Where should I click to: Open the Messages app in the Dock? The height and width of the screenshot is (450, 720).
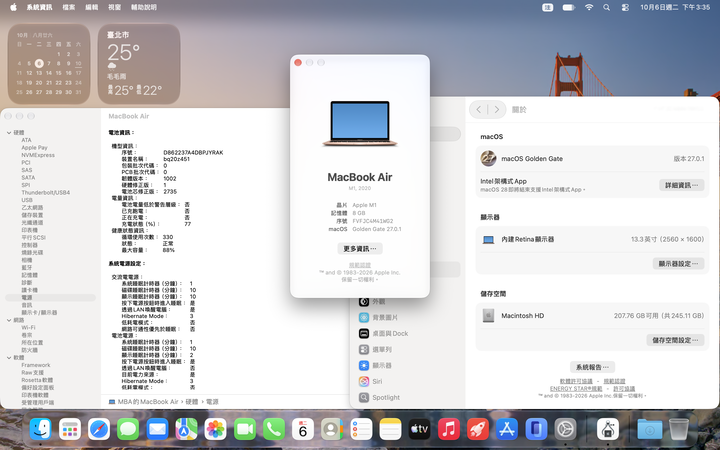(x=128, y=429)
